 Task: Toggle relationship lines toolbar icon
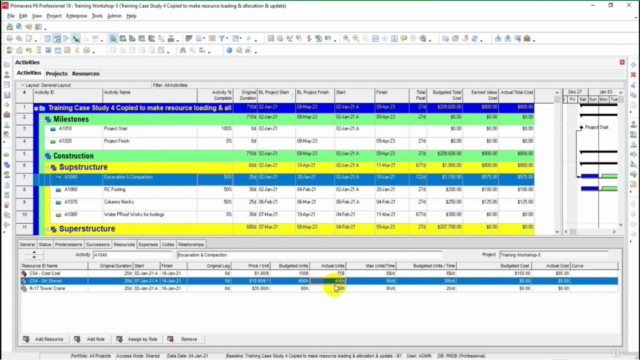(x=76, y=39)
